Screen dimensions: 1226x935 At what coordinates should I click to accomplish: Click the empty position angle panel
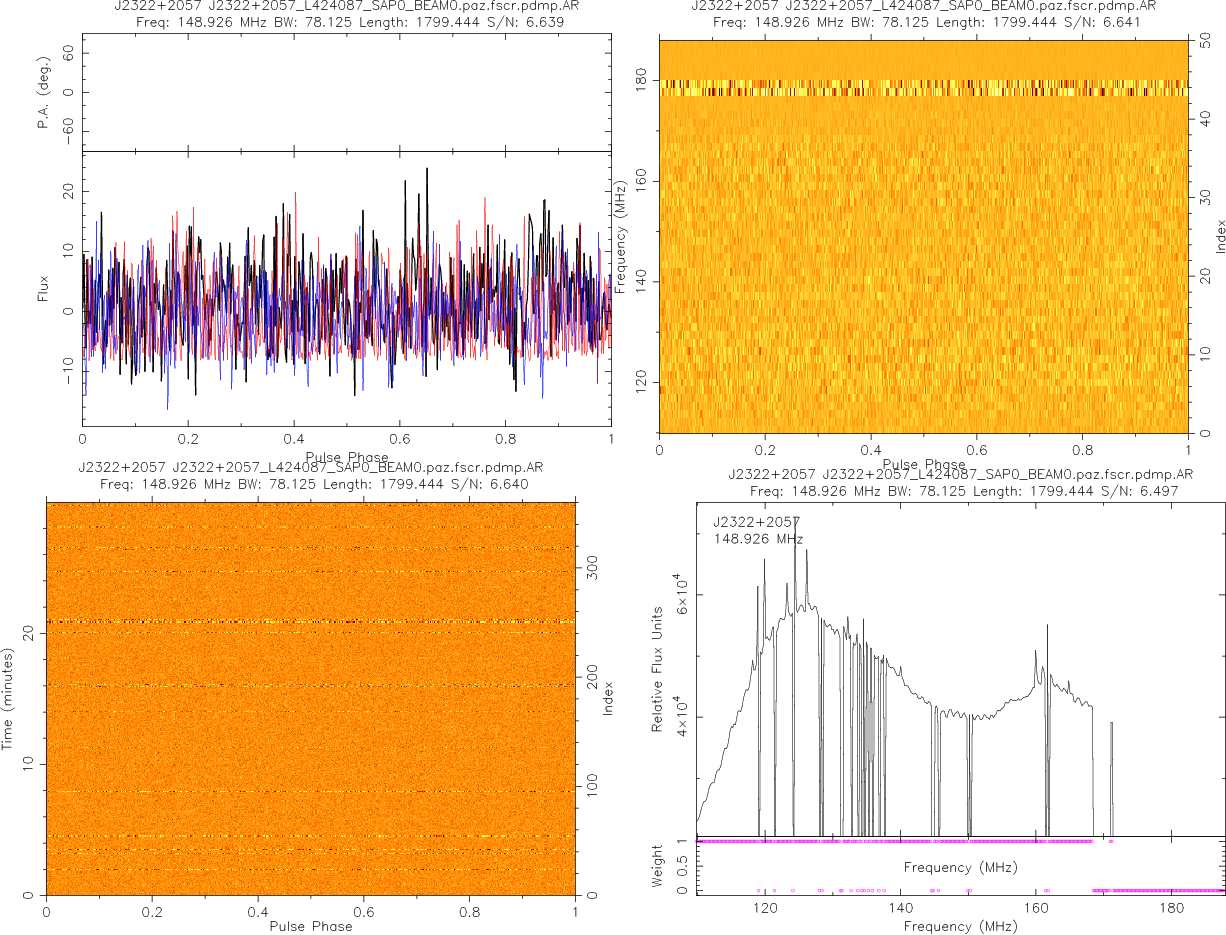point(346,93)
